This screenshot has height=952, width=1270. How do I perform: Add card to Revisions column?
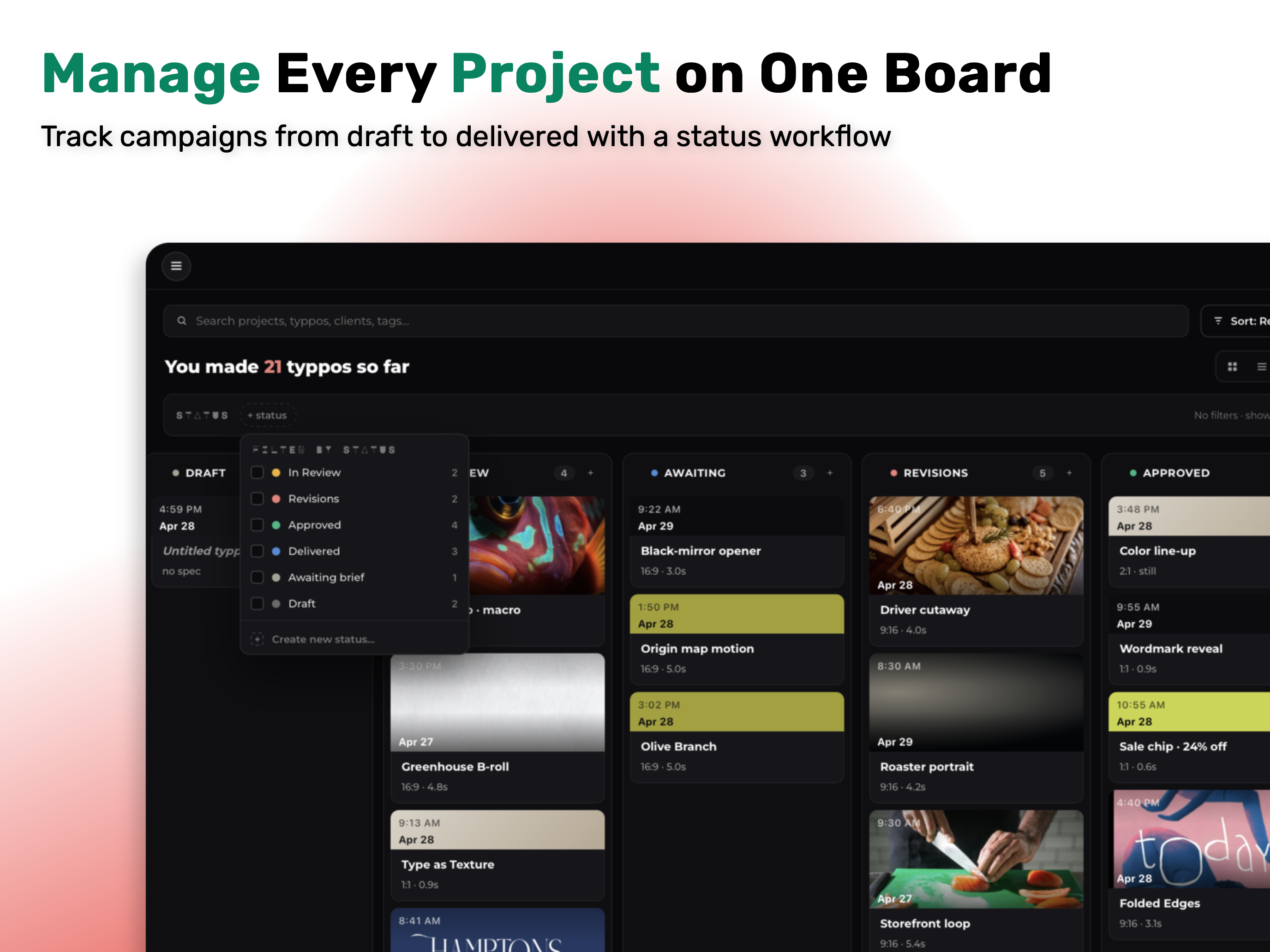[x=1069, y=473]
